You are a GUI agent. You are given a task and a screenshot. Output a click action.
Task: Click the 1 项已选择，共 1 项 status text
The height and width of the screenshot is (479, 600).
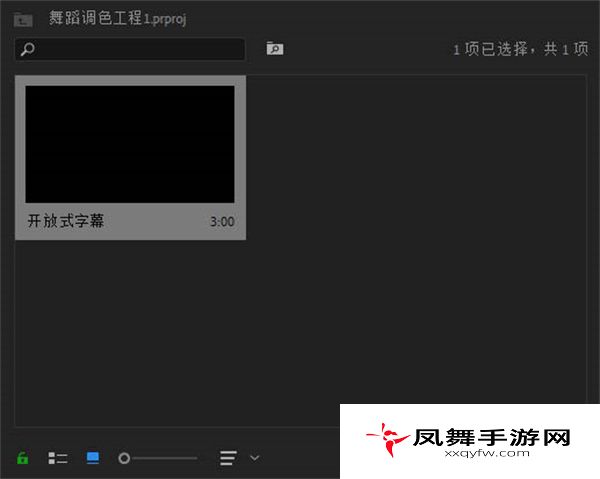(x=521, y=49)
